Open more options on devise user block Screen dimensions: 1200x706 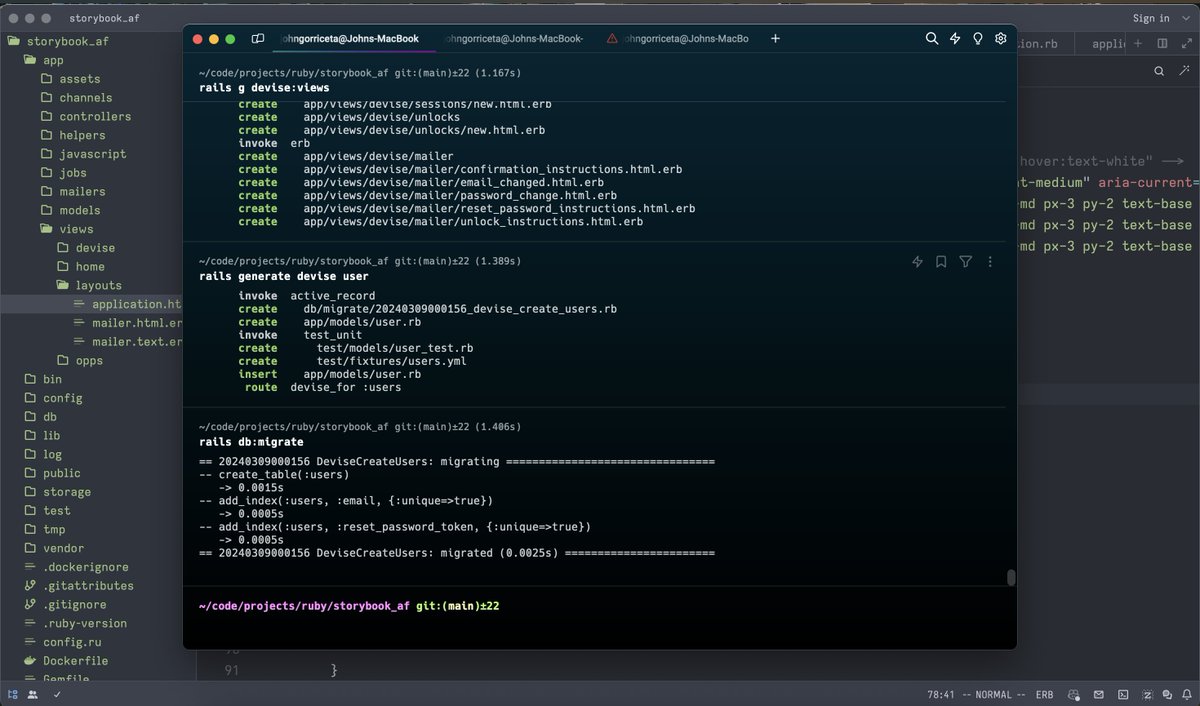[990, 262]
